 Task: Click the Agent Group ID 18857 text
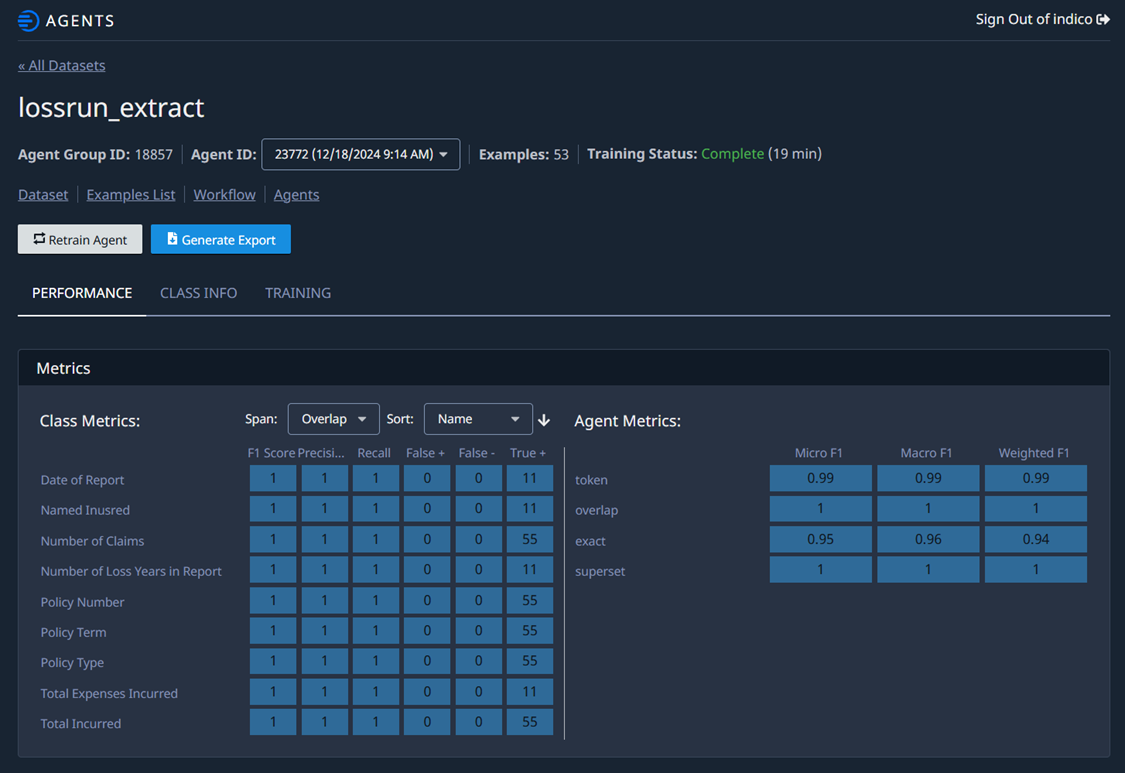click(95, 154)
